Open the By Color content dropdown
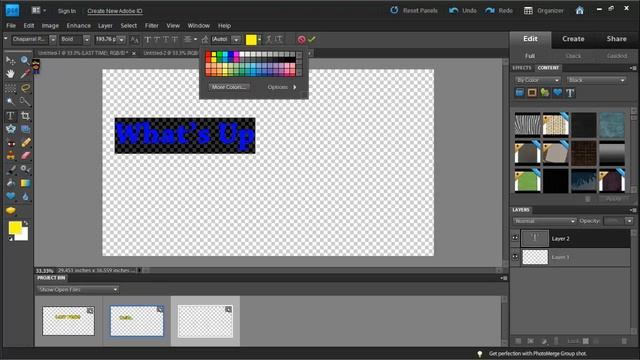 click(x=538, y=80)
